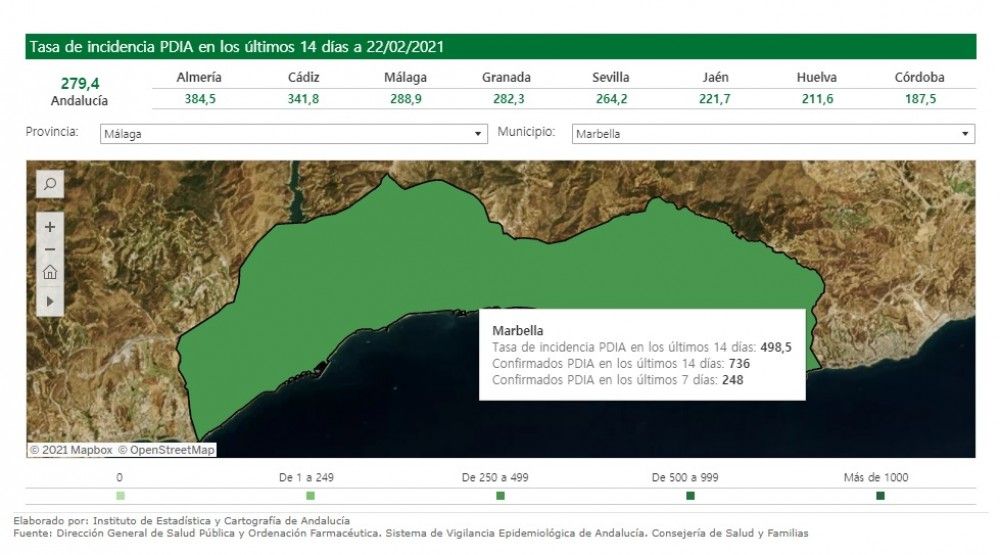Image resolution: width=1000 pixels, height=555 pixels.
Task: Select the Jaén province header
Action: 715,77
